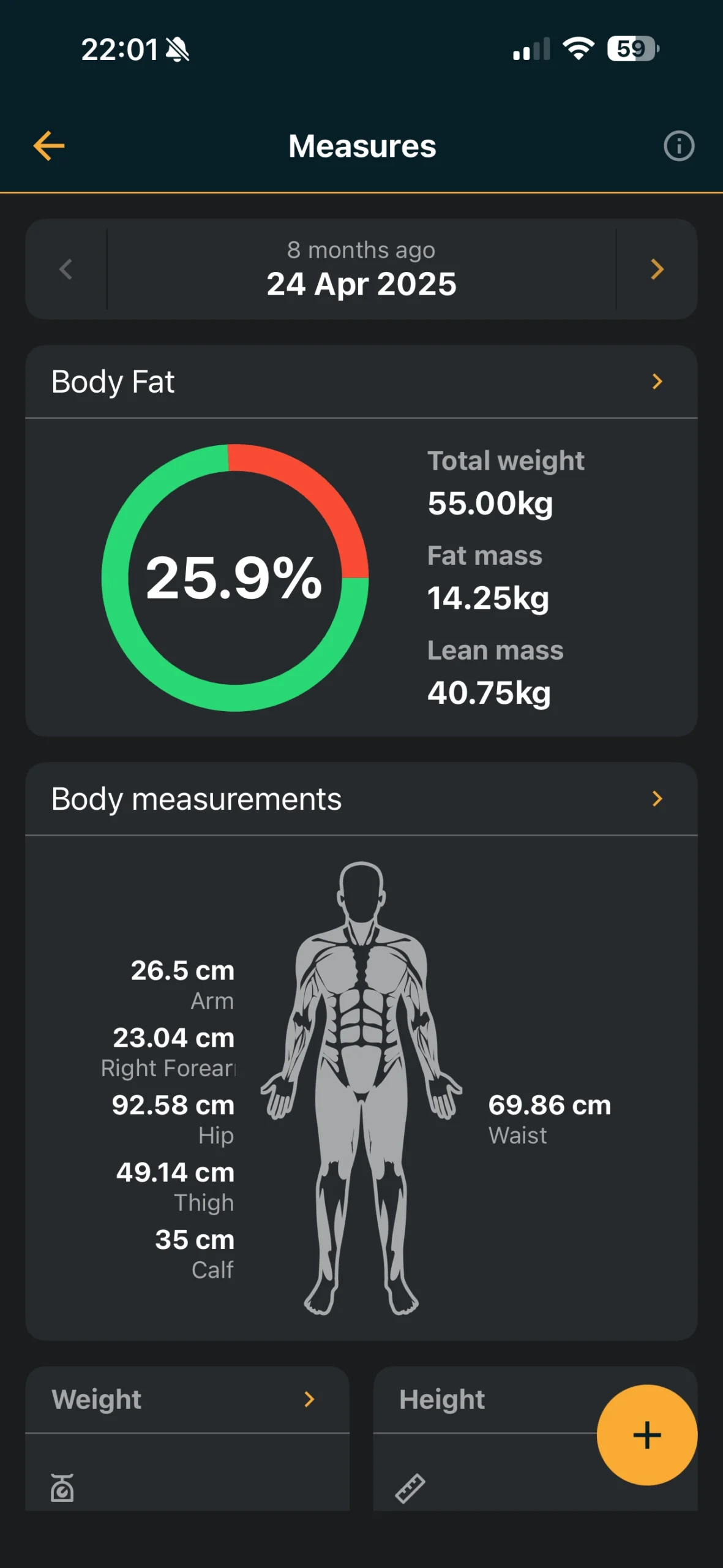Tap the Wi-Fi icon in status bar
The image size is (723, 1568).
[x=577, y=51]
